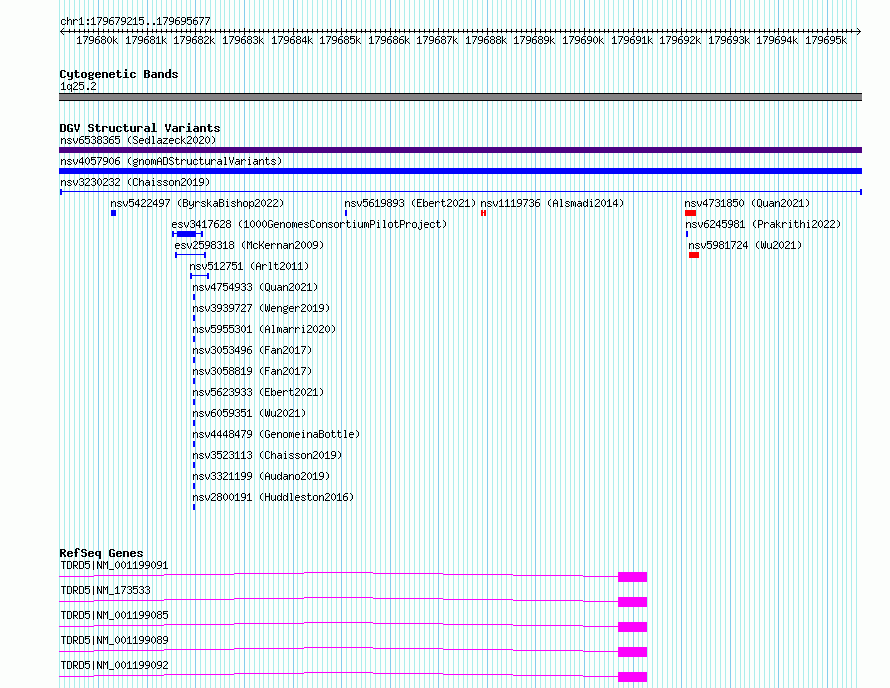Select magenta exon of TDRD5|NM_001199089

click(x=632, y=652)
